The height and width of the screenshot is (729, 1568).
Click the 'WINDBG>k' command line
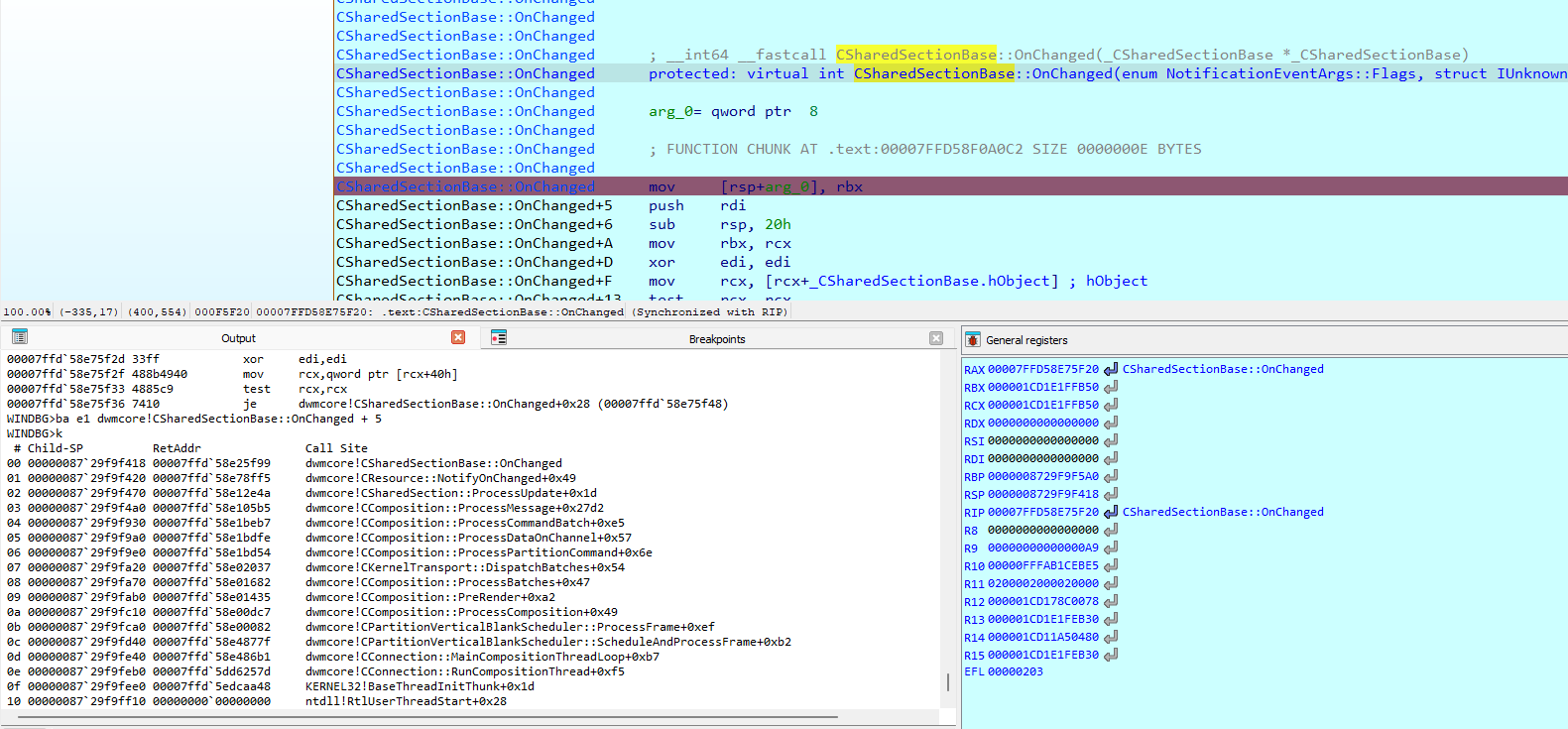click(35, 433)
